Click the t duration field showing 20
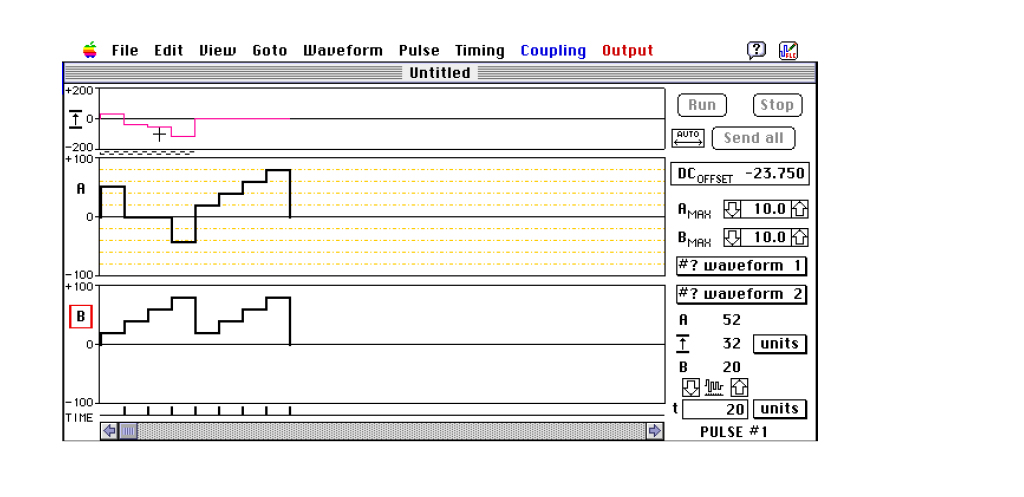Viewport: 1024px width, 497px height. (x=715, y=409)
